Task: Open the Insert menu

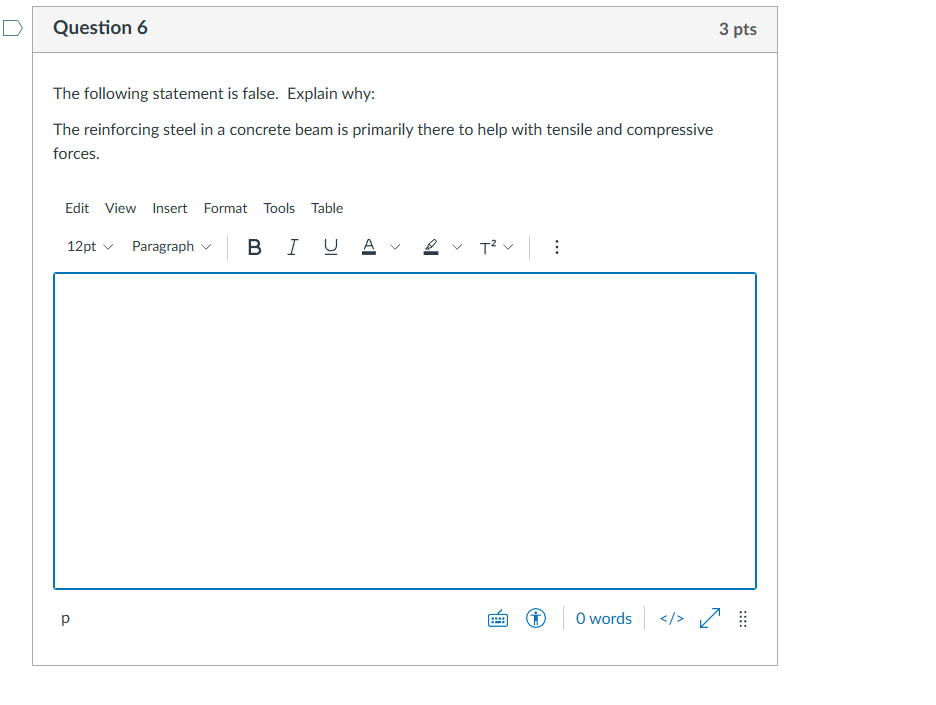Action: (169, 208)
